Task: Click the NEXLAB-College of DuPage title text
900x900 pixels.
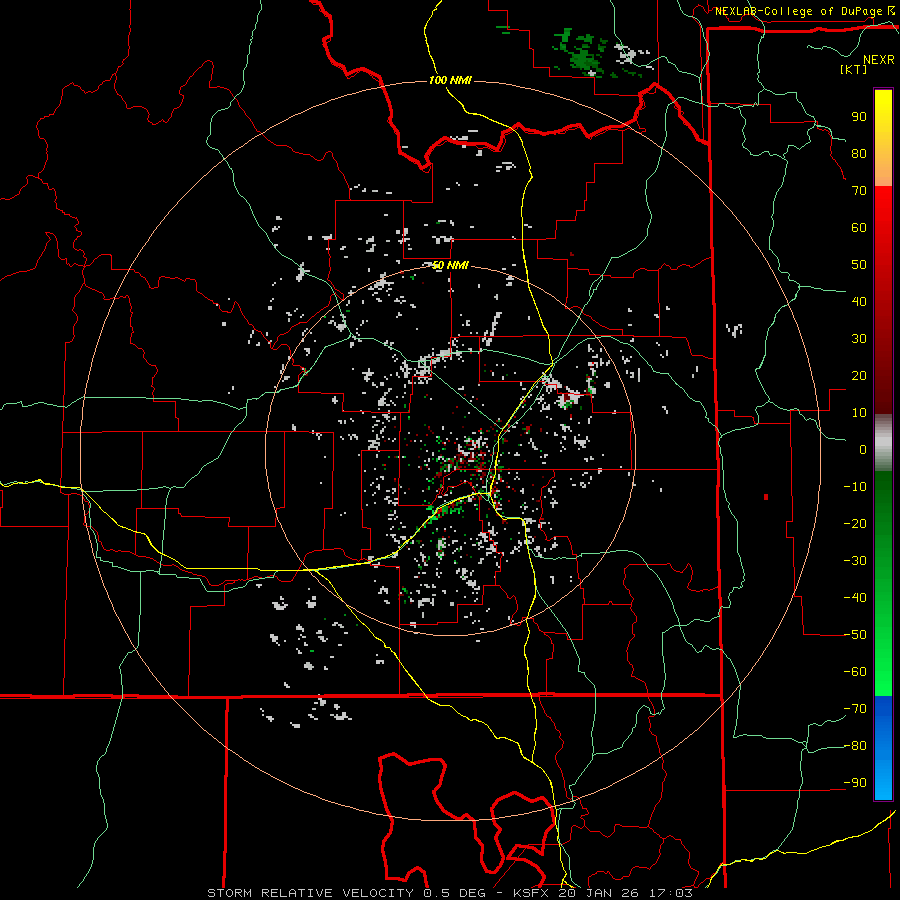Action: 798,11
